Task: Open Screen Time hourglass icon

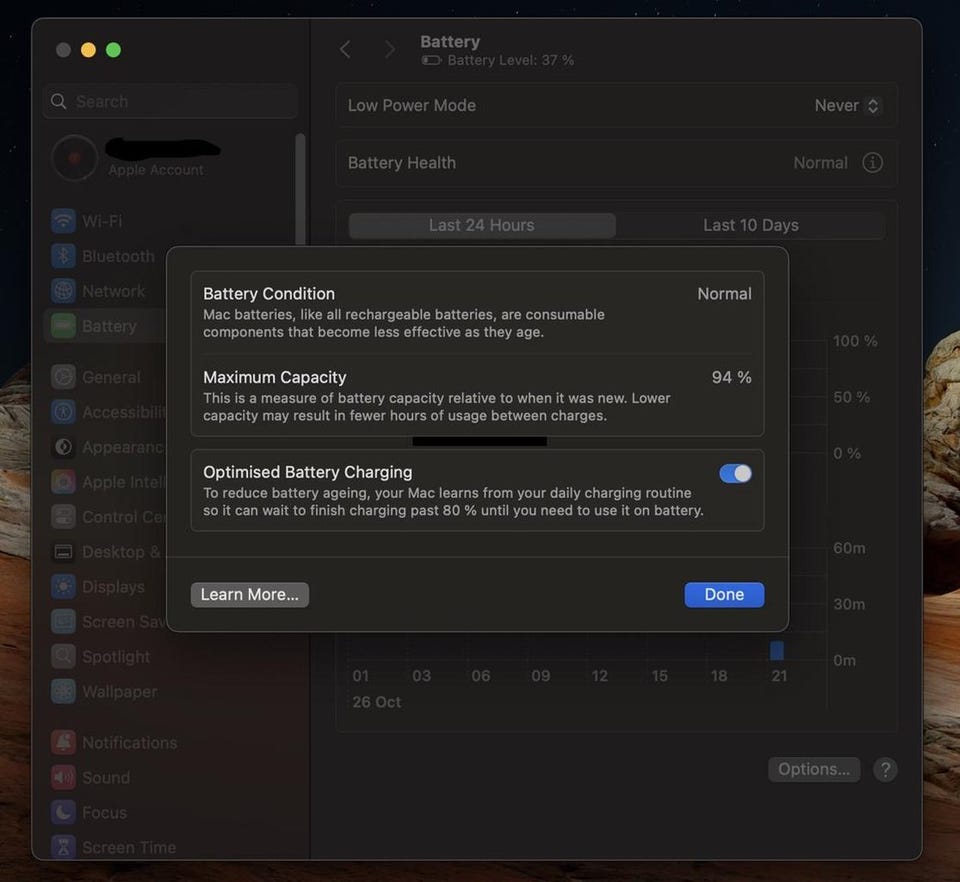Action: point(64,848)
